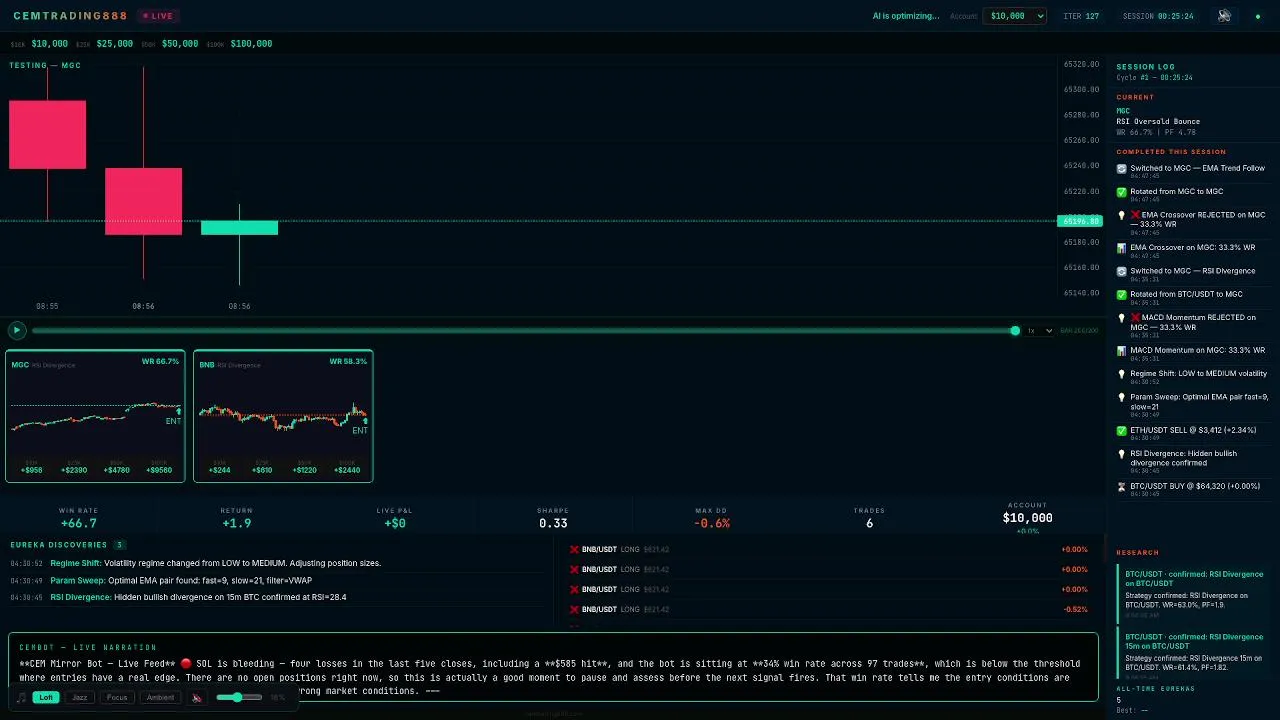Click the Regime Shift discovery link

75,563
